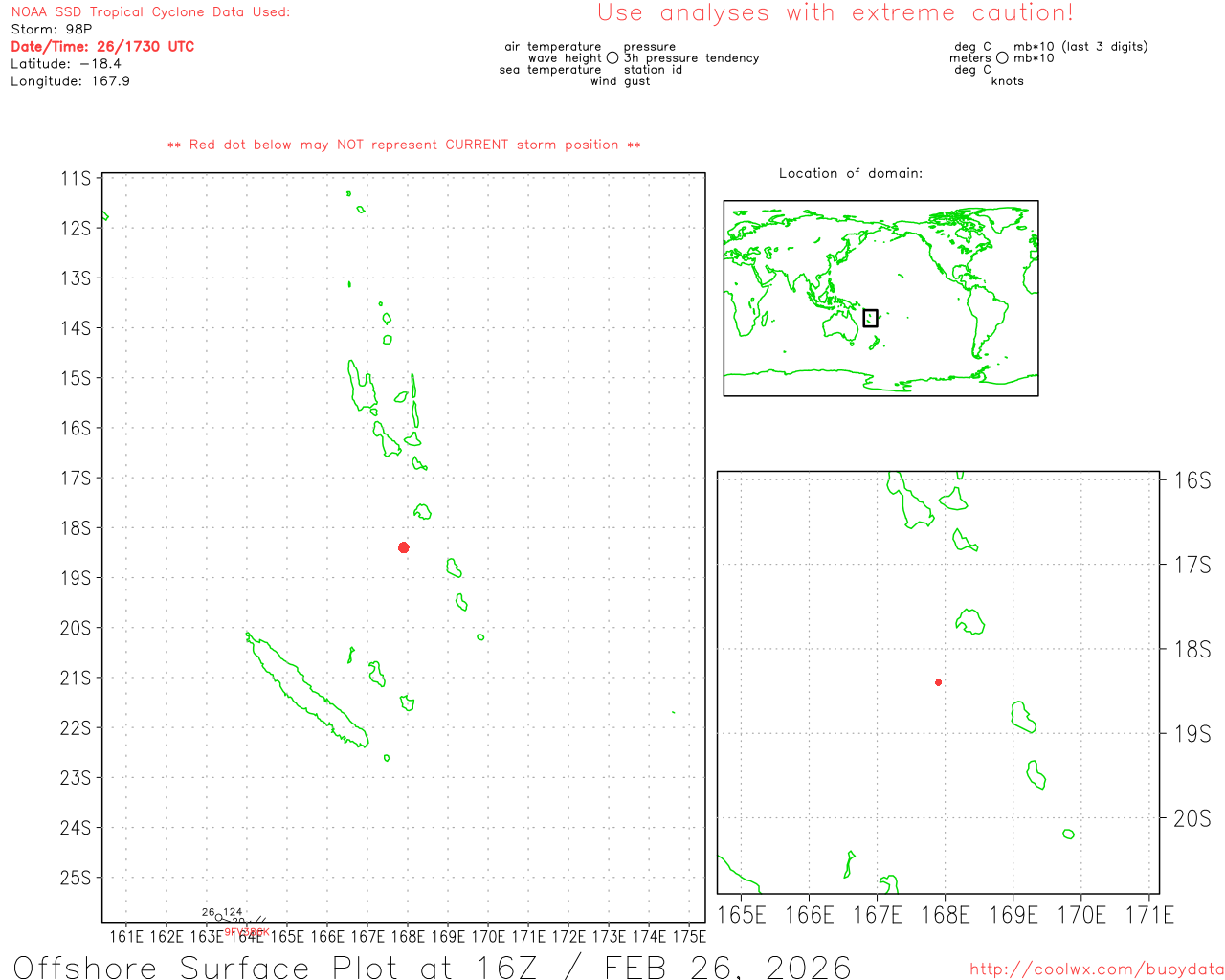Click the legend circle beside wave height
This screenshot has width=1225, height=980.
point(612,58)
